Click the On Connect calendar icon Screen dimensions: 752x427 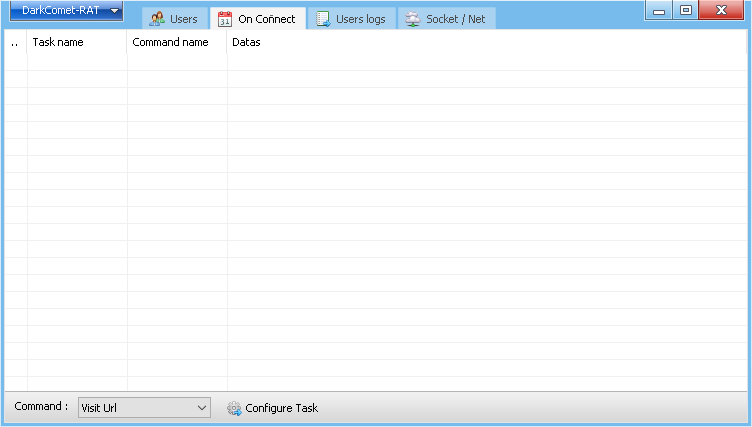coord(225,19)
